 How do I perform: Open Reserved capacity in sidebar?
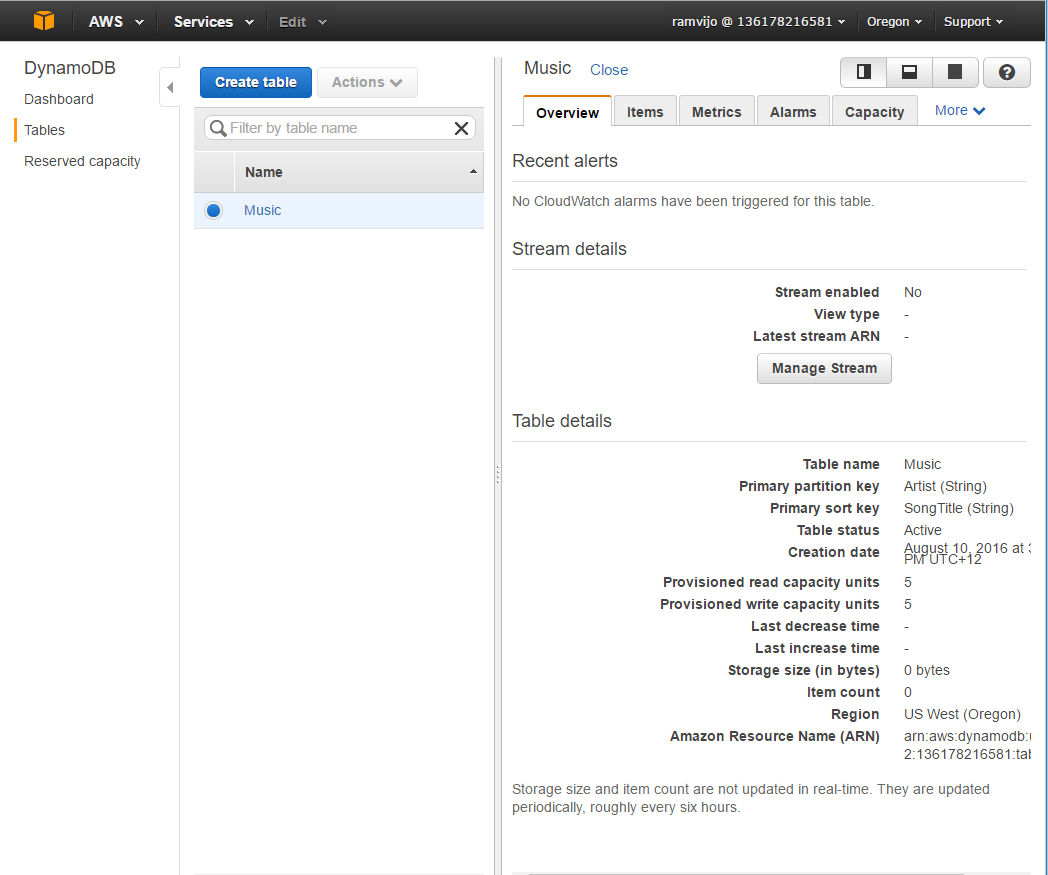[82, 161]
